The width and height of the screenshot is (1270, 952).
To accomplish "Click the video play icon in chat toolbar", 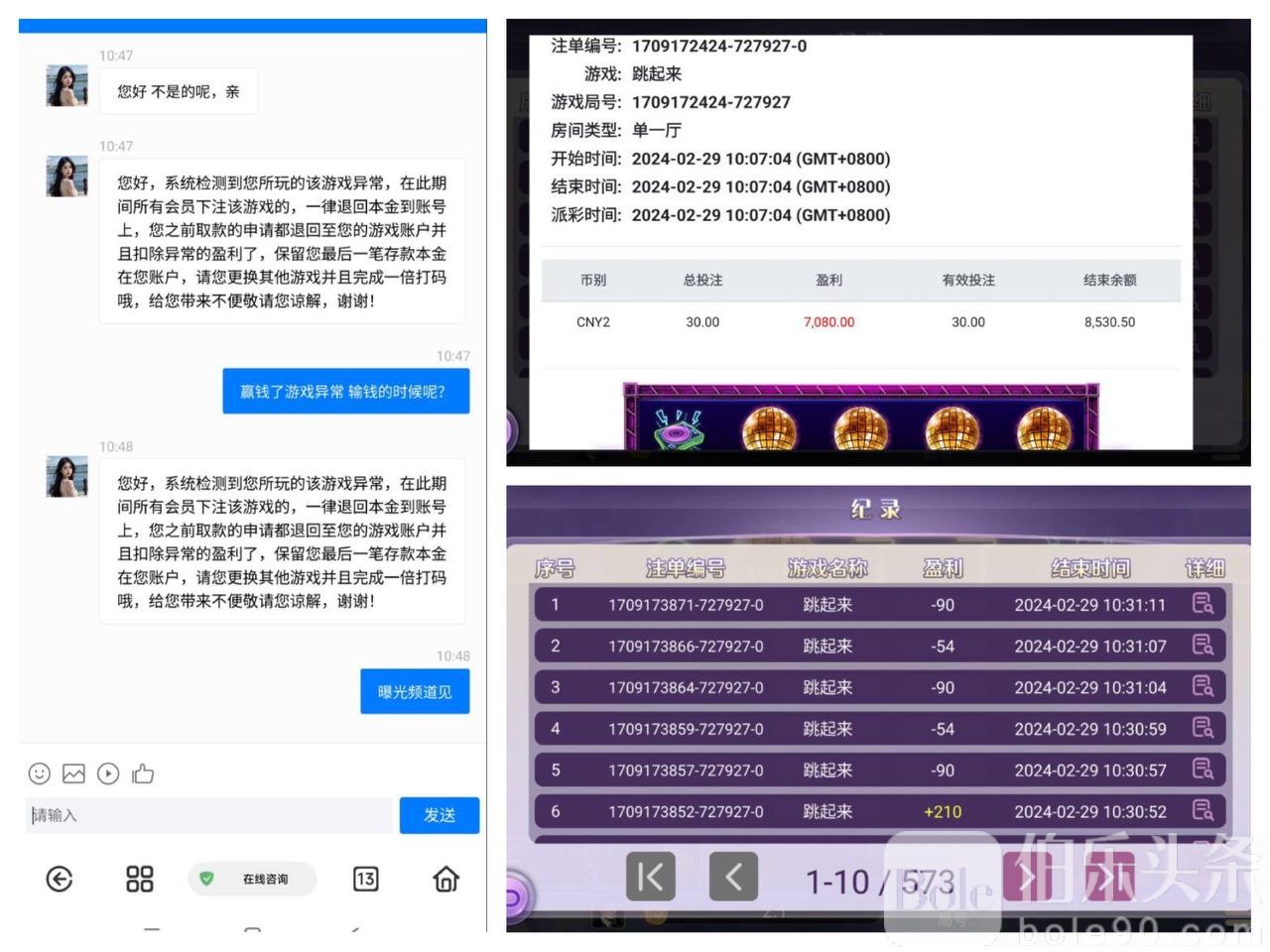I will pos(108,773).
